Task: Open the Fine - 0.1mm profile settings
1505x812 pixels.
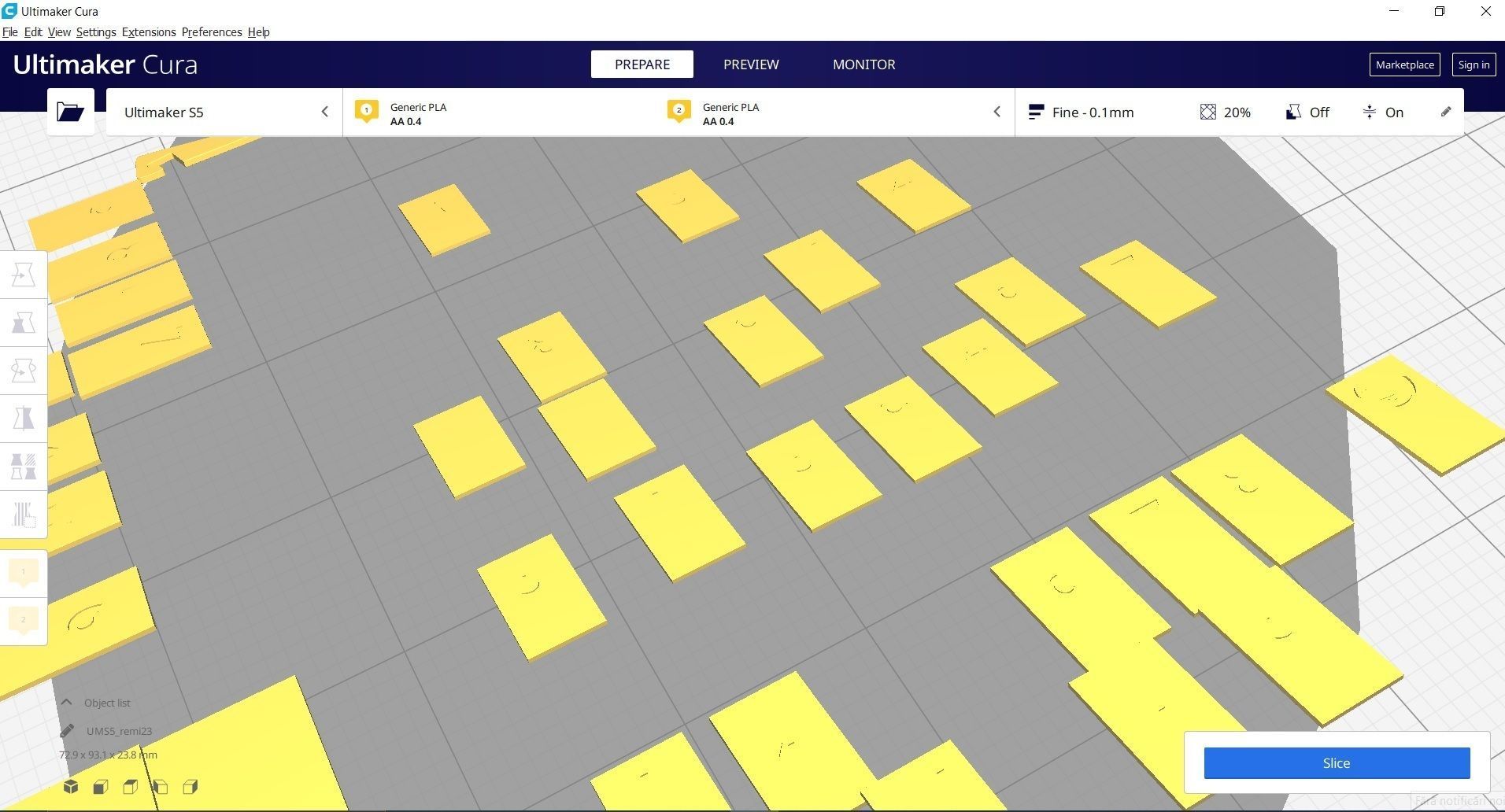Action: pos(1082,113)
